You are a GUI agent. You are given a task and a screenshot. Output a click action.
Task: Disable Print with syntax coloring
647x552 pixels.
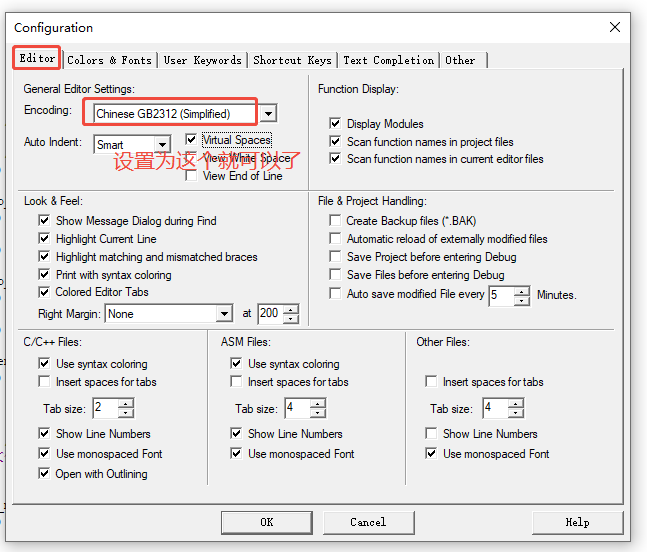[44, 274]
